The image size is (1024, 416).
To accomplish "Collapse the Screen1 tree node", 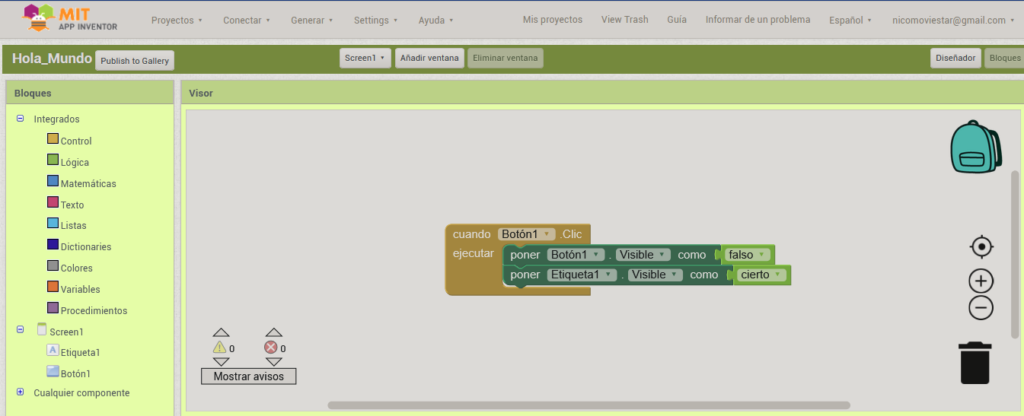I will point(20,330).
